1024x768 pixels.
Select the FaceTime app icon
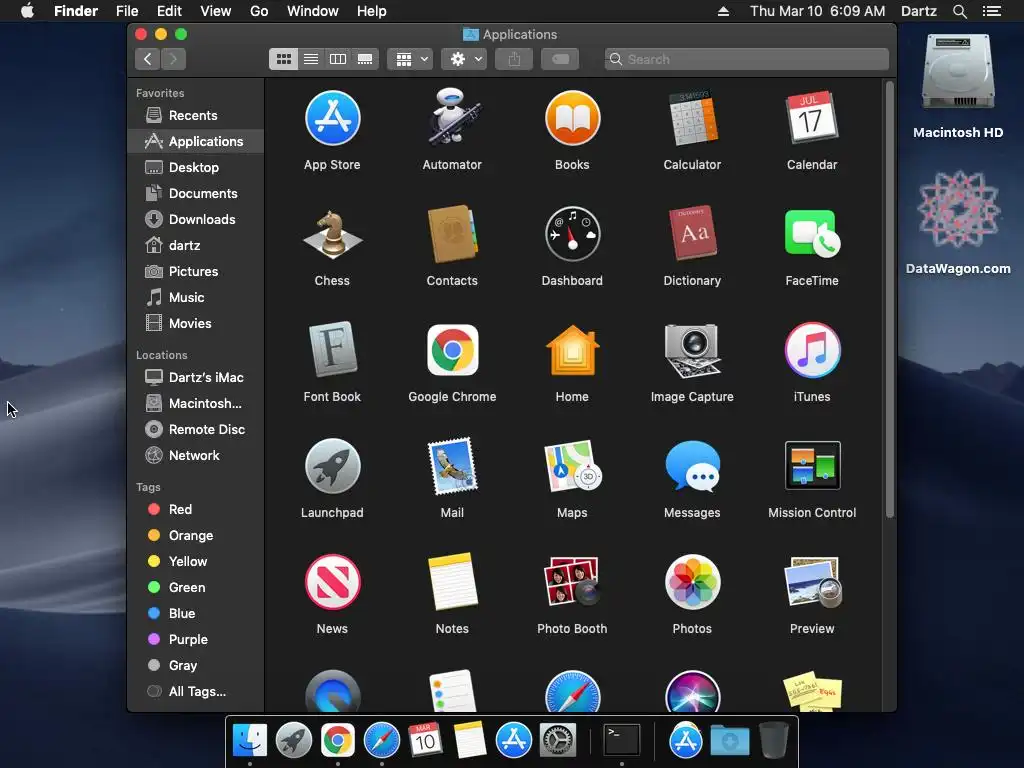point(812,234)
